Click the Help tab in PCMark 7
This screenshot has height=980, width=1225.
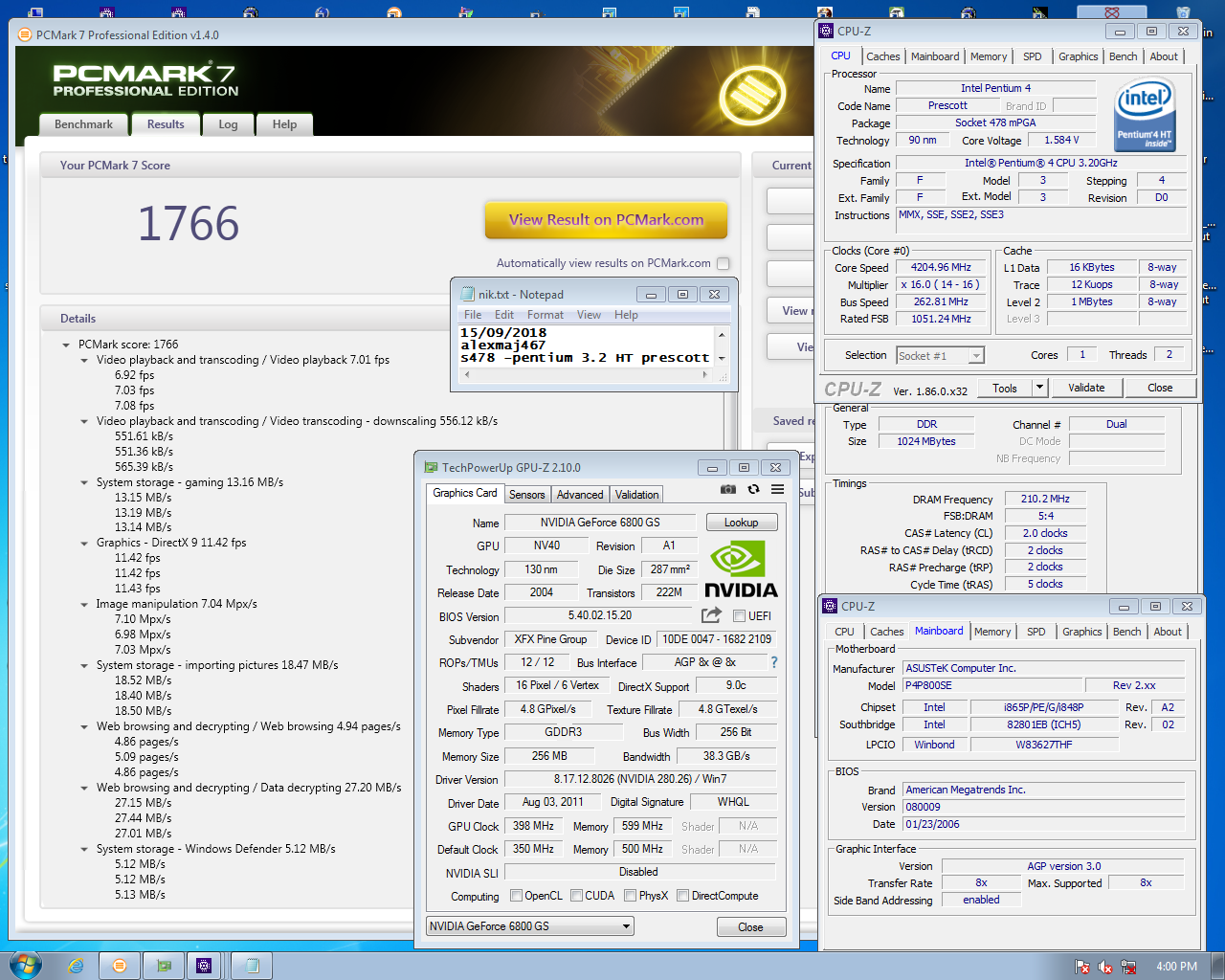[284, 124]
